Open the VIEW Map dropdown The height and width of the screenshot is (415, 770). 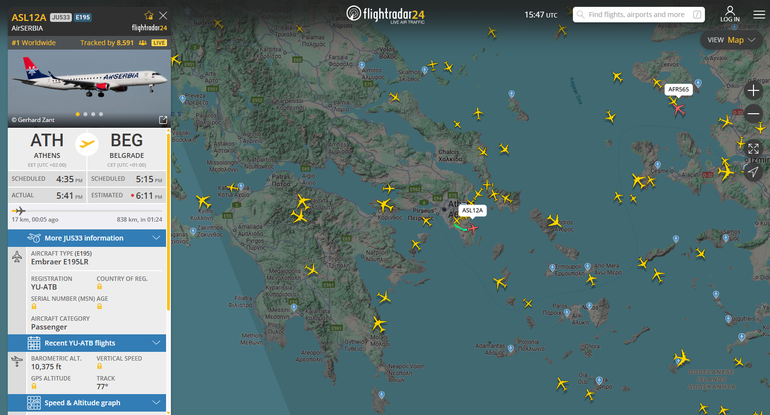point(731,40)
